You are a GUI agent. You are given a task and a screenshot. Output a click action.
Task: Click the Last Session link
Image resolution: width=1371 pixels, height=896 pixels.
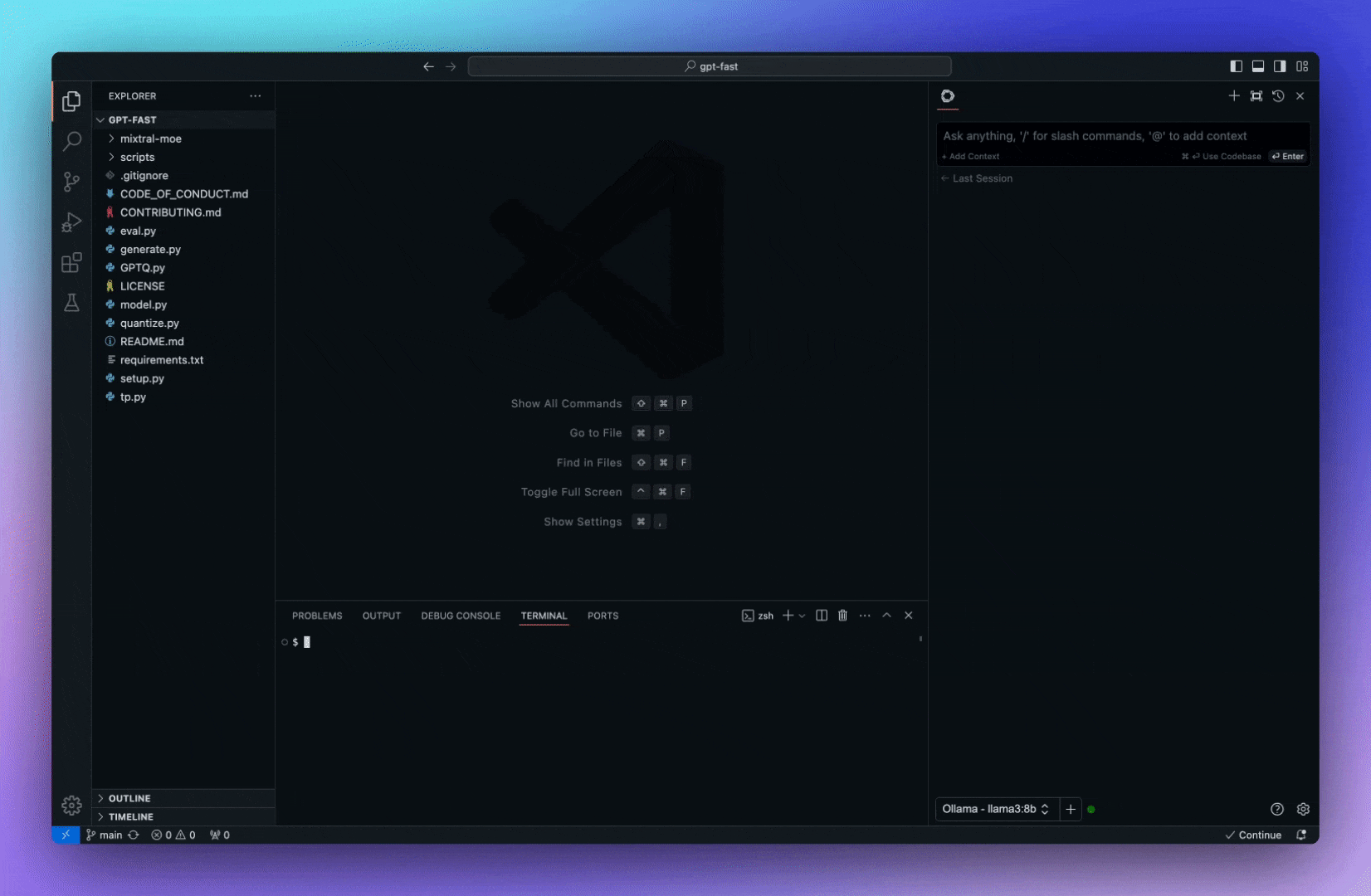[982, 178]
